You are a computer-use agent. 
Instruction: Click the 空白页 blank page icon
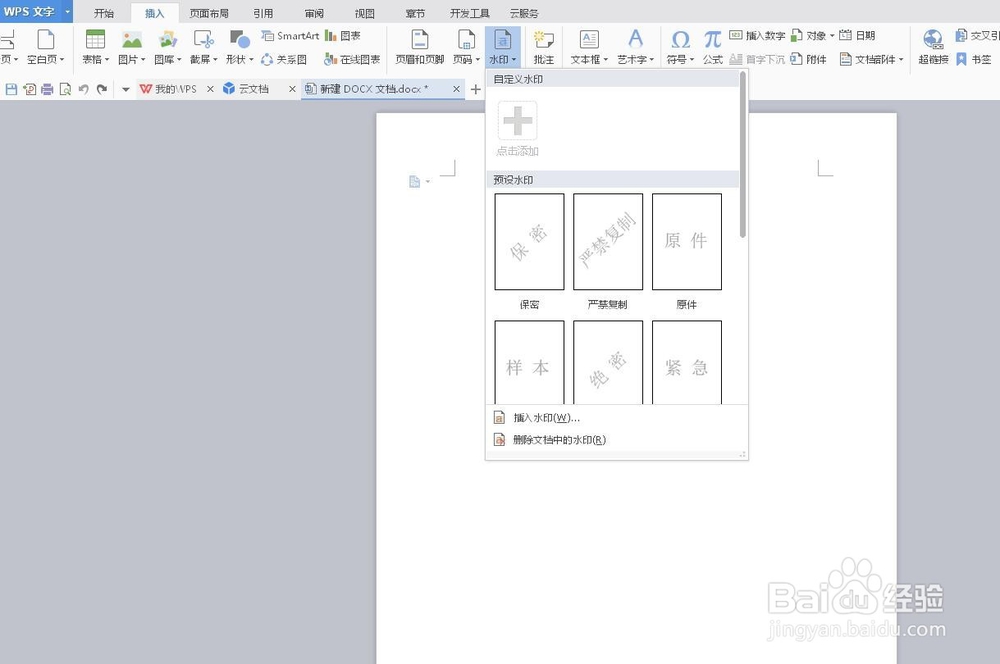click(x=46, y=40)
